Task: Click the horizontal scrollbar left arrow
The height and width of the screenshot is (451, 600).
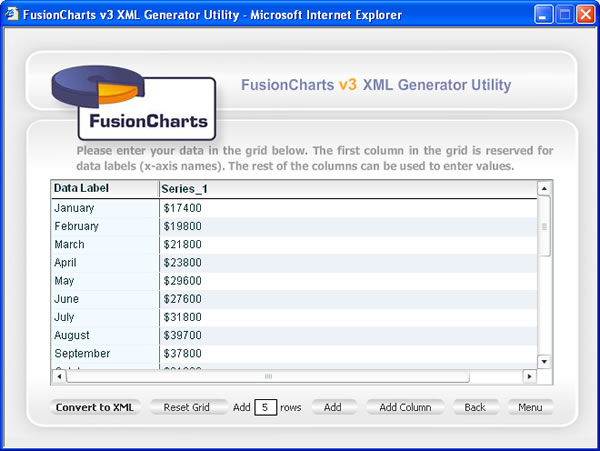Action: (58, 377)
